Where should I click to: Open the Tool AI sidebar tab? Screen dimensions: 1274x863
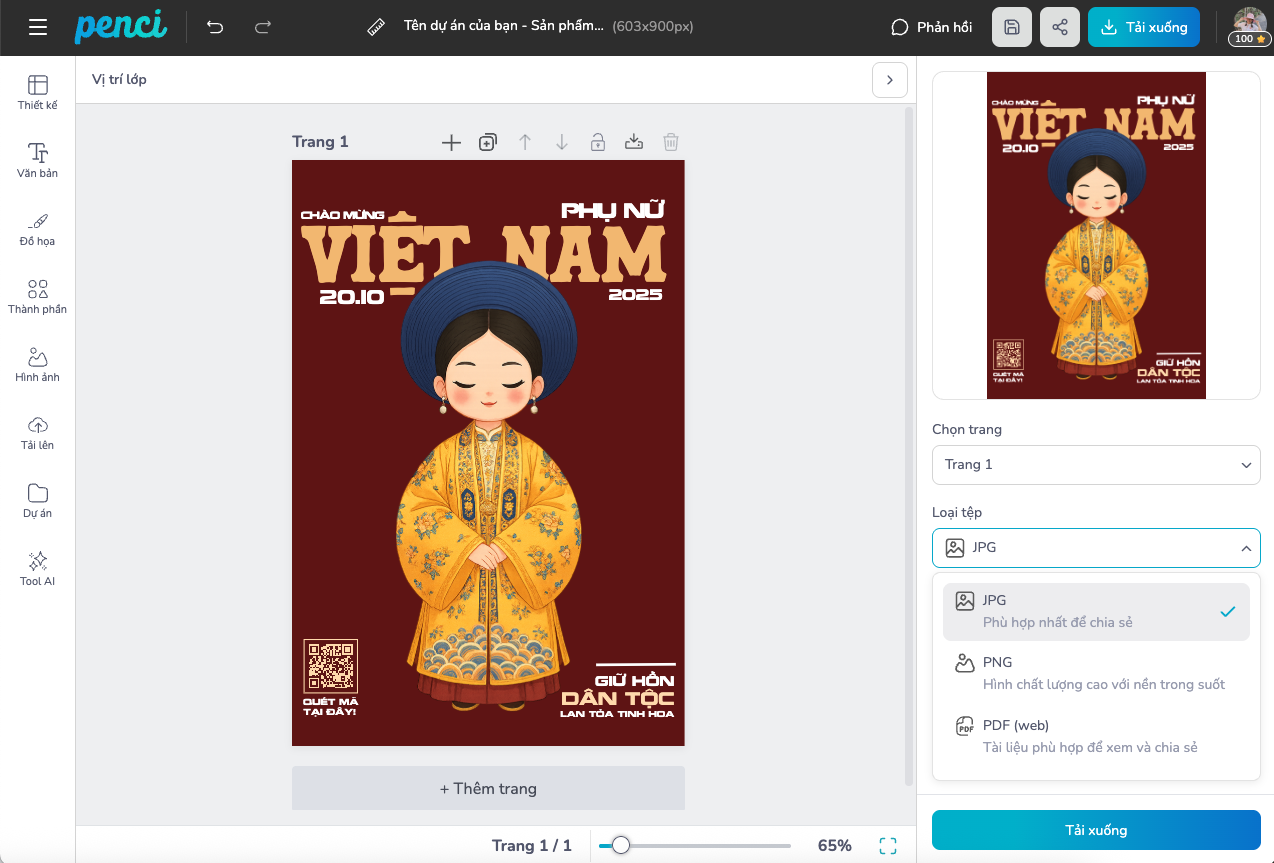38,568
